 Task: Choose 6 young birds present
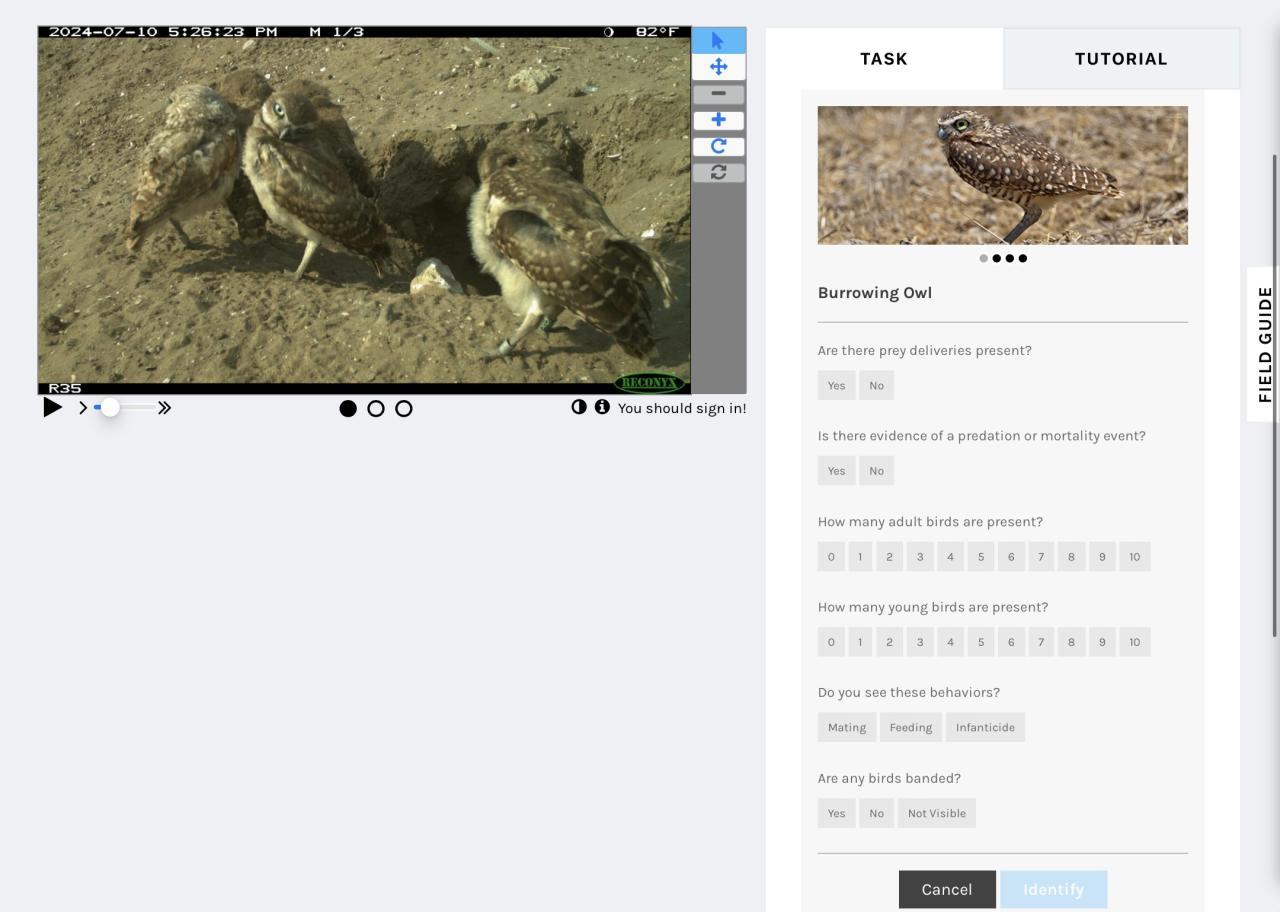point(1011,642)
